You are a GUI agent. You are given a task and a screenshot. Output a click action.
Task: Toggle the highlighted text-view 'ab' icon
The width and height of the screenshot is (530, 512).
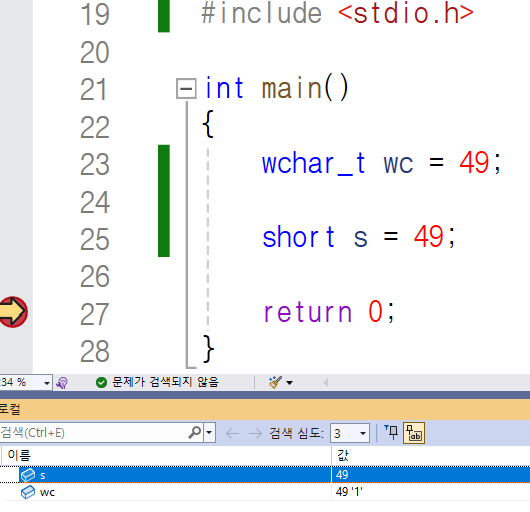tap(414, 433)
